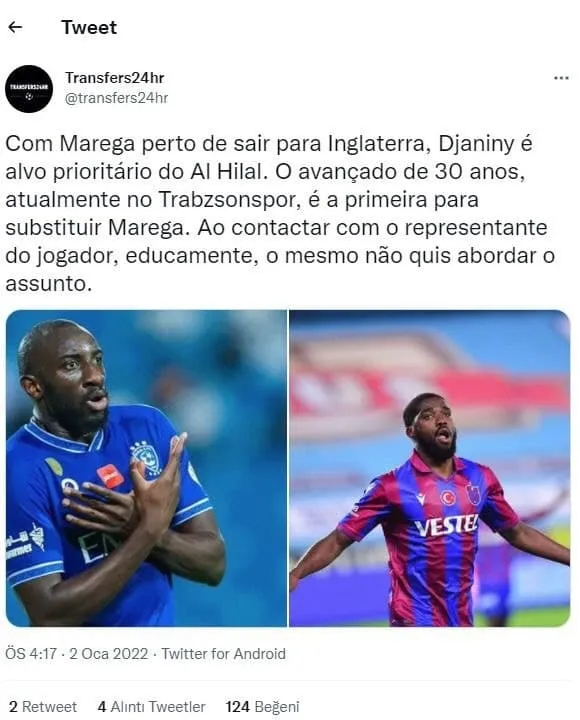Open the three-dot more options menu
Viewport: 580px width, 720px height.
tap(561, 78)
